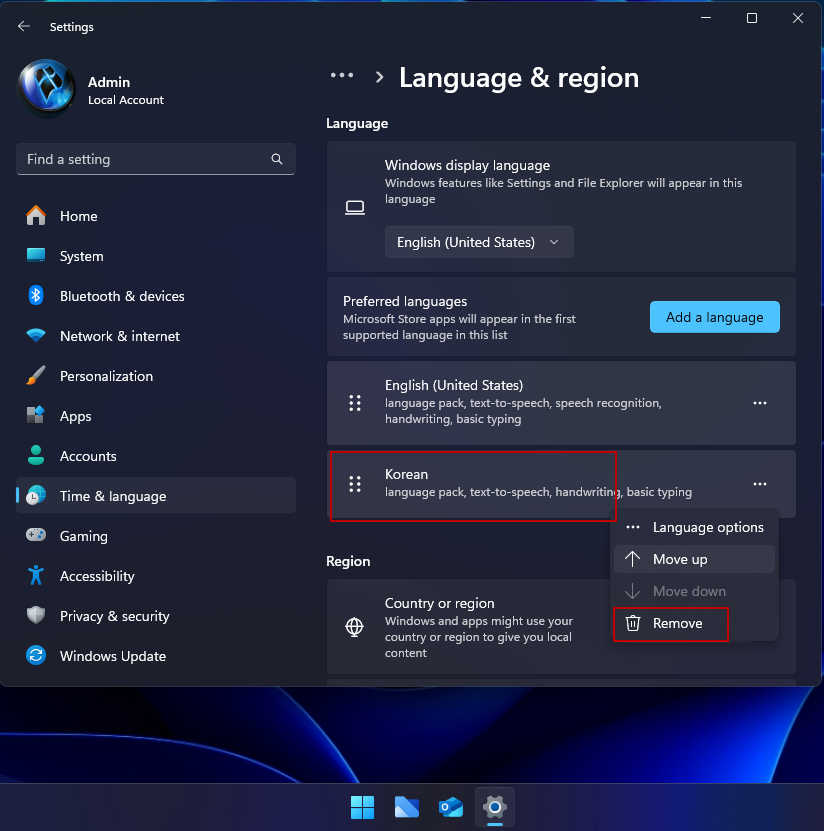Click the Korean language name
Screen dimensions: 824x831
[x=406, y=474]
